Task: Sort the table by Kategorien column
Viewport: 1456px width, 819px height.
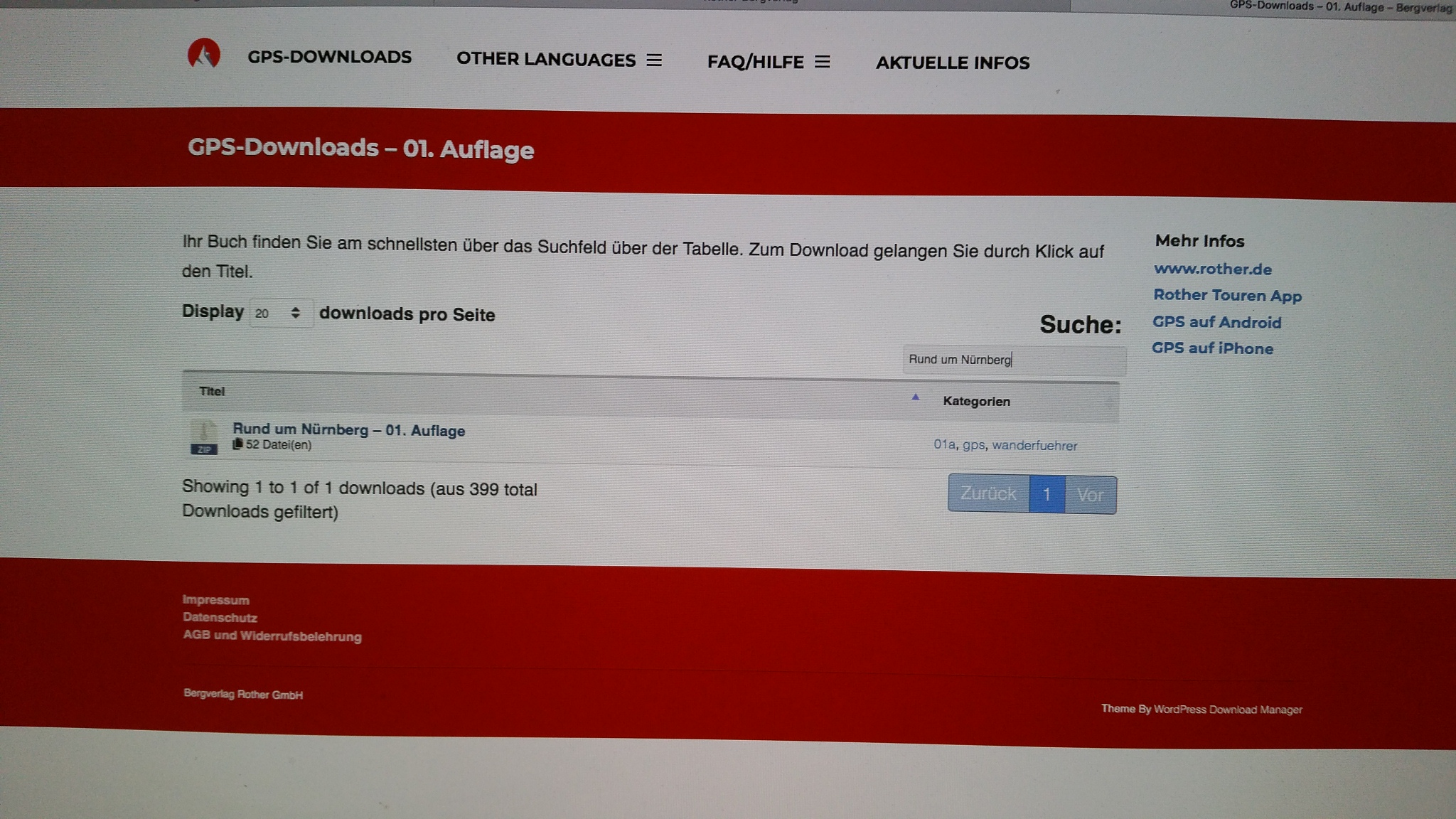Action: click(x=976, y=401)
